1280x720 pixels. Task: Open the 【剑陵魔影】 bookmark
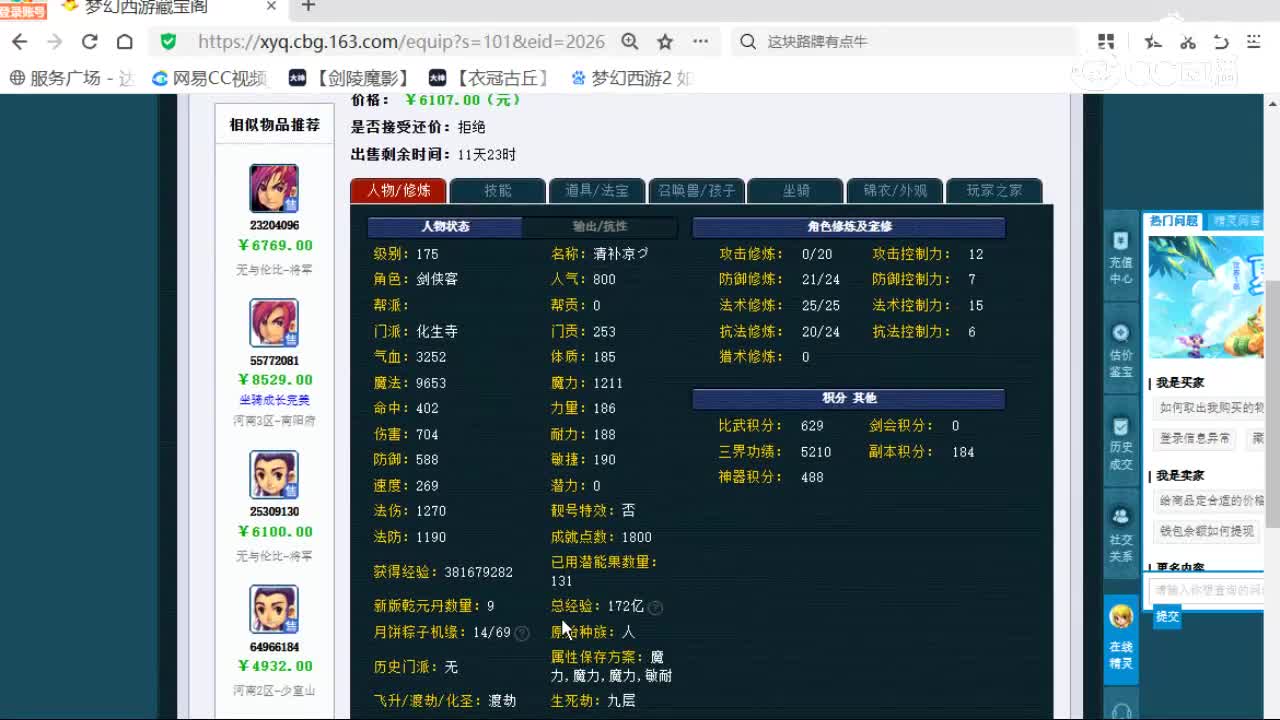(350, 78)
